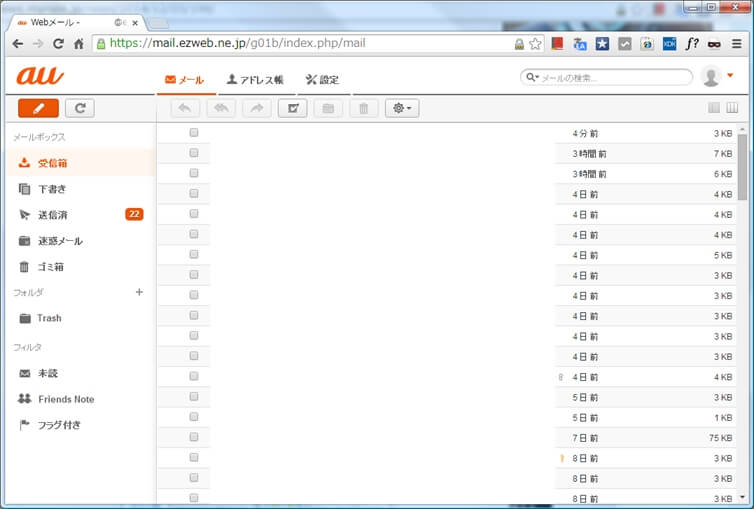754x509 pixels.
Task: Click the orange compose mail pencil button
Action: point(38,108)
